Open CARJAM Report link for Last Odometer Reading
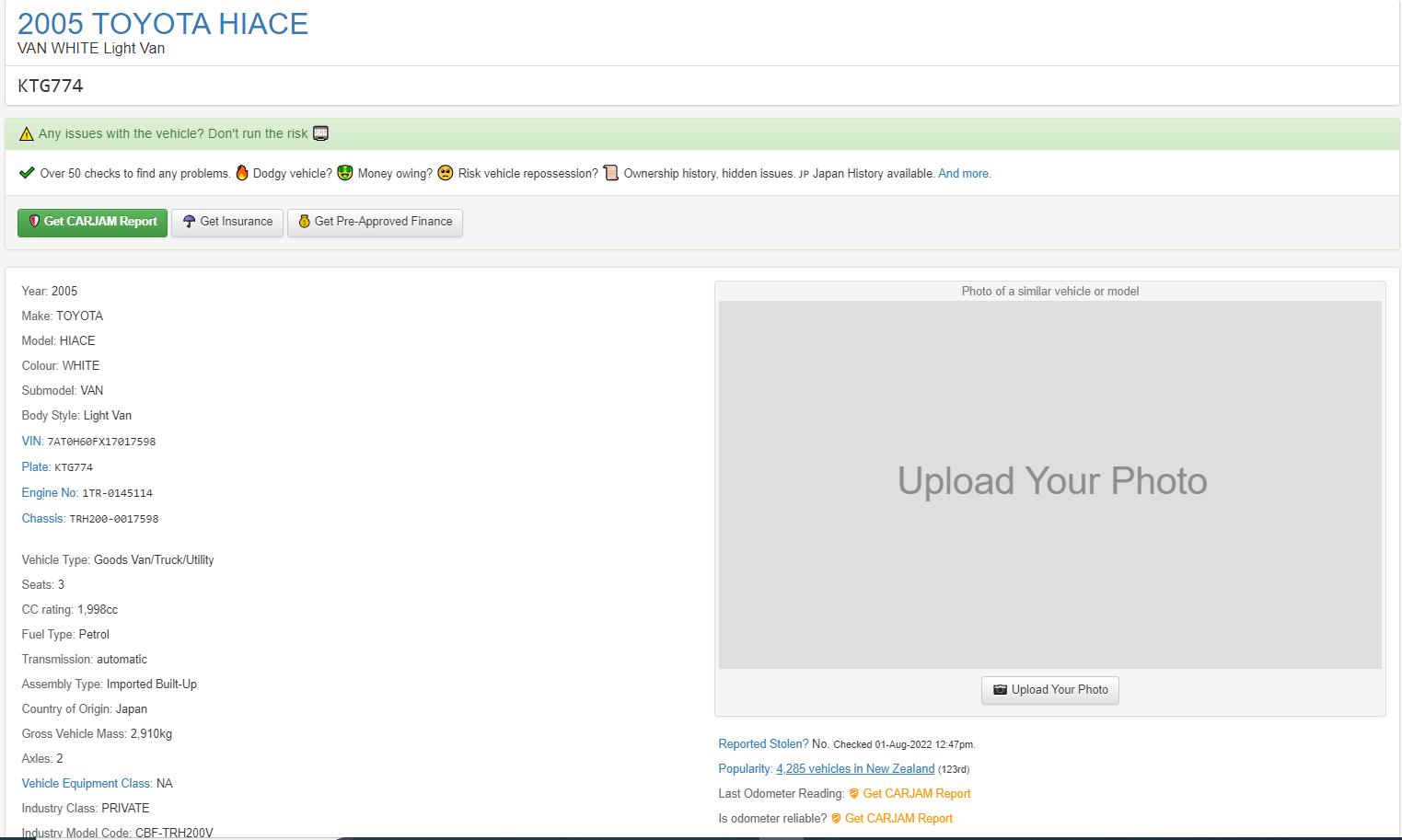Screen dimensions: 1402x840 917,794
